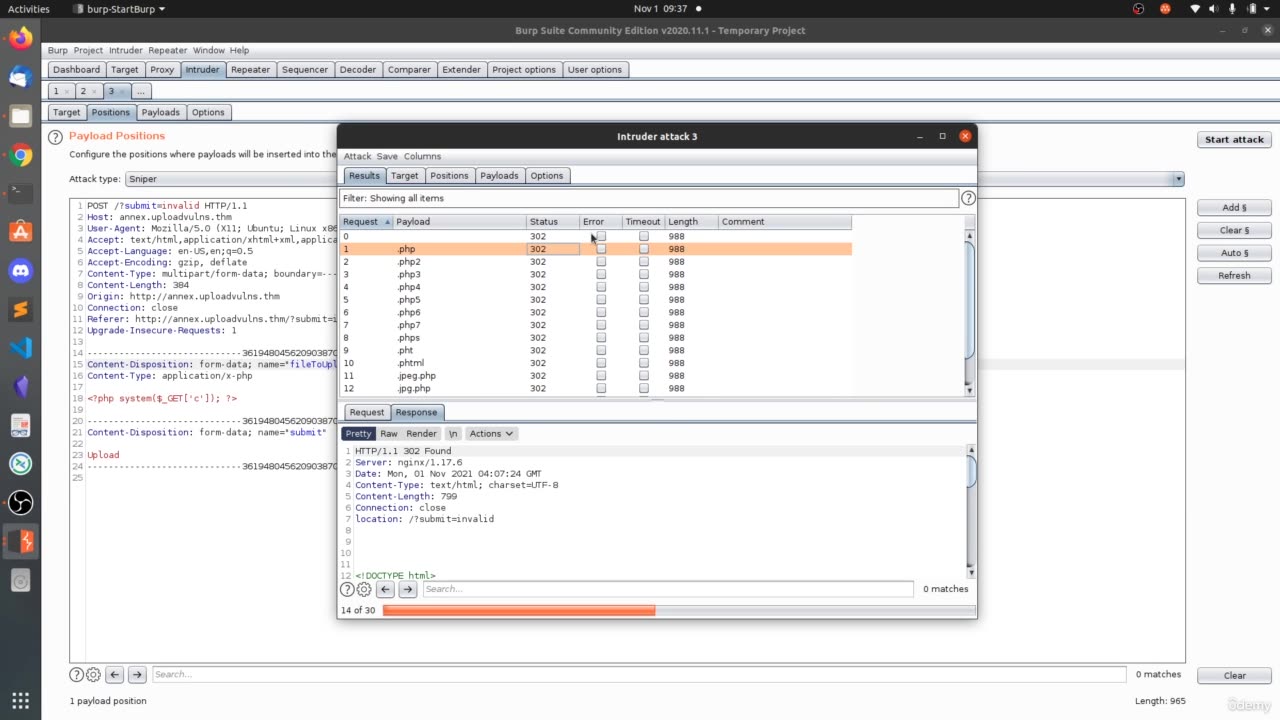The height and width of the screenshot is (720, 1280).
Task: Expand the Attack type Sniper dropdown
Action: [x=1178, y=179]
